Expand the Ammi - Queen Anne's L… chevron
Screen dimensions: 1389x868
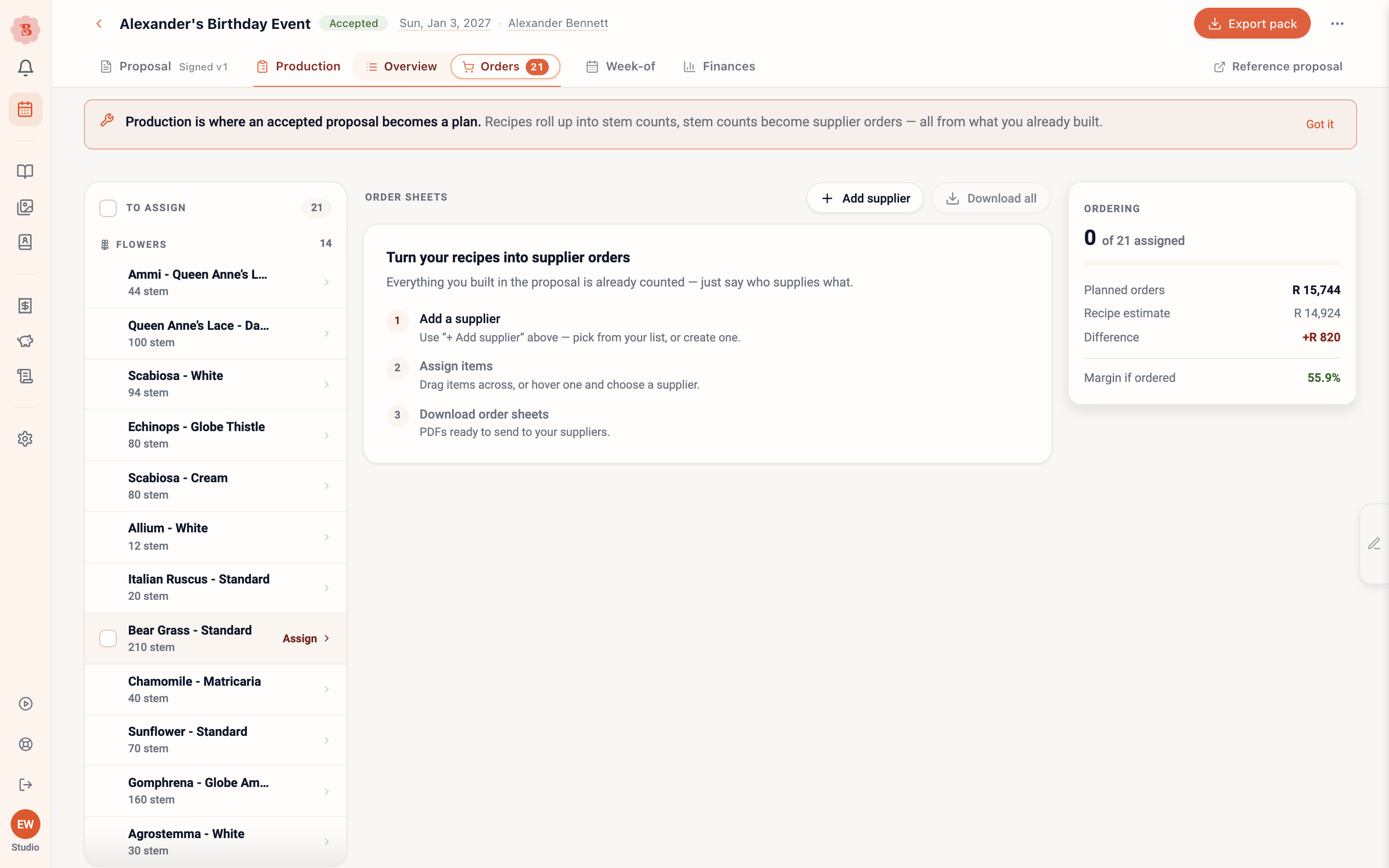[x=327, y=283]
